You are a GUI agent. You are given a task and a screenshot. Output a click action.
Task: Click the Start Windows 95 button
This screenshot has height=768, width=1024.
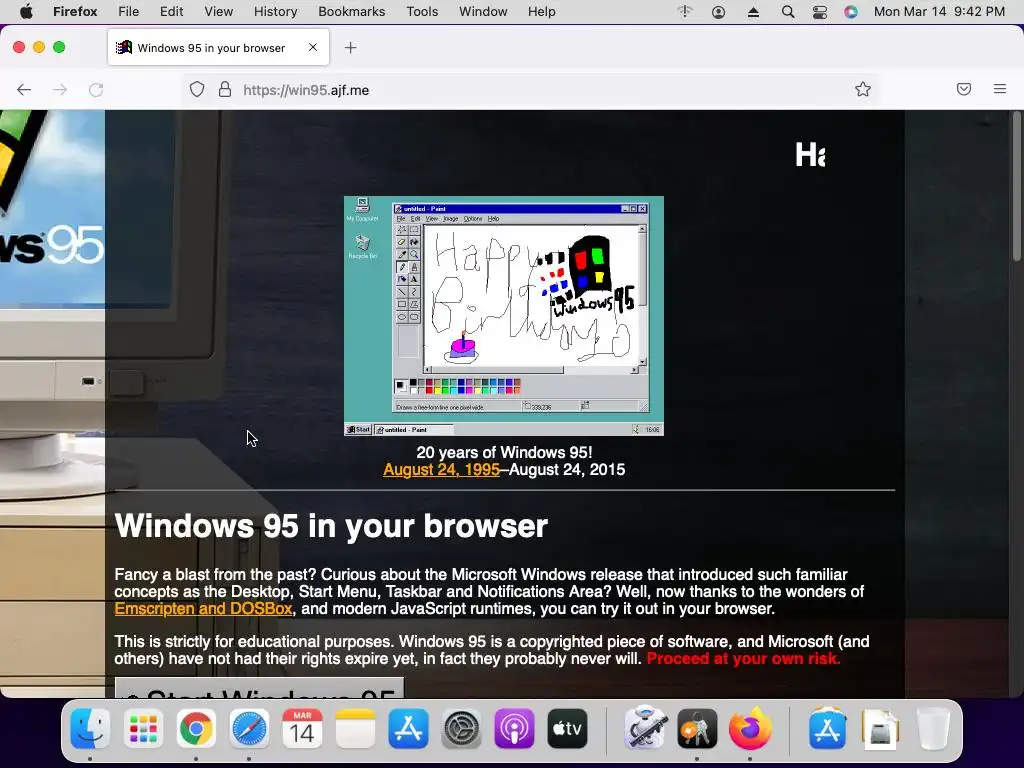click(259, 688)
